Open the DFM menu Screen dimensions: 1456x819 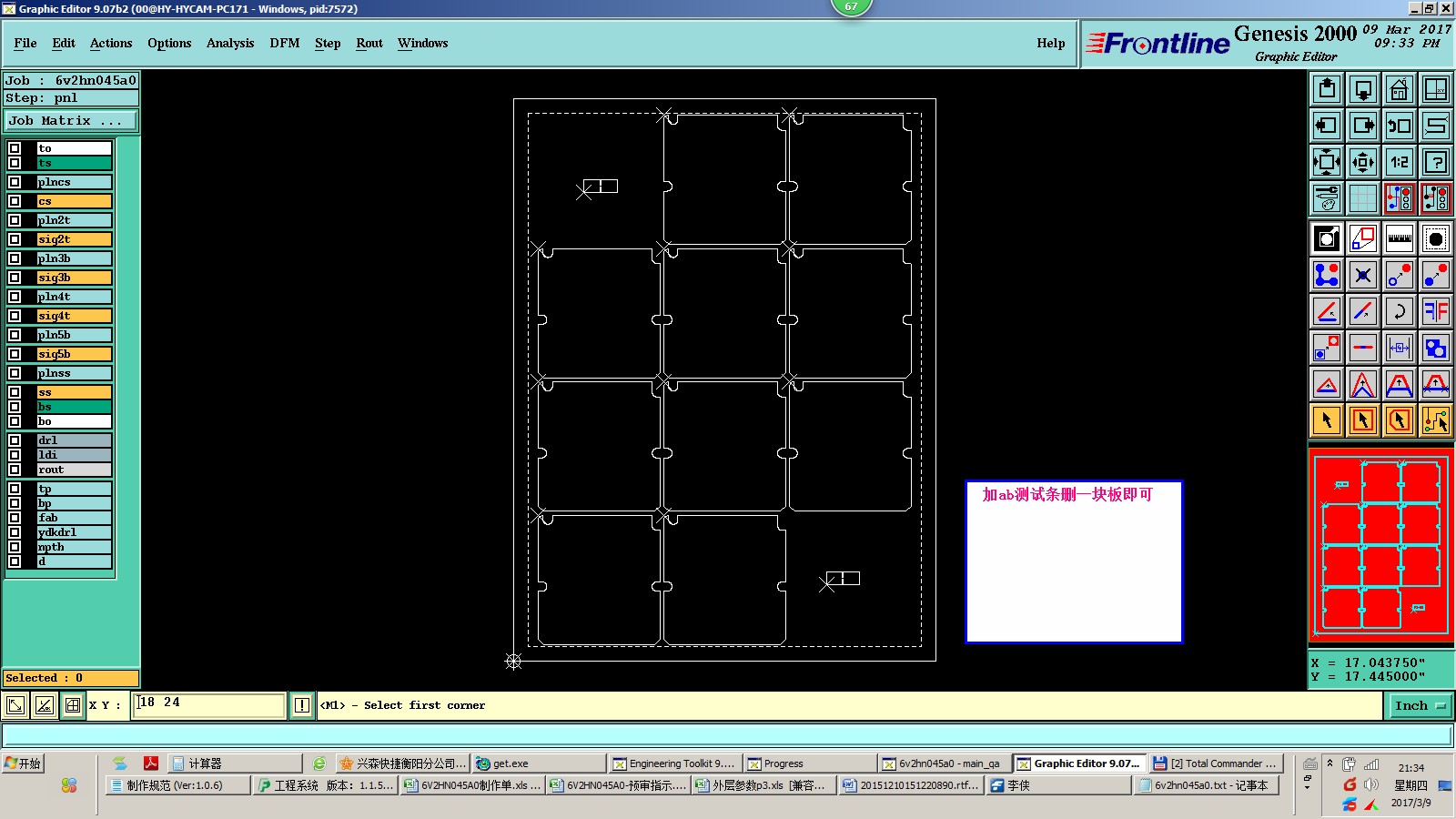pyautogui.click(x=285, y=43)
